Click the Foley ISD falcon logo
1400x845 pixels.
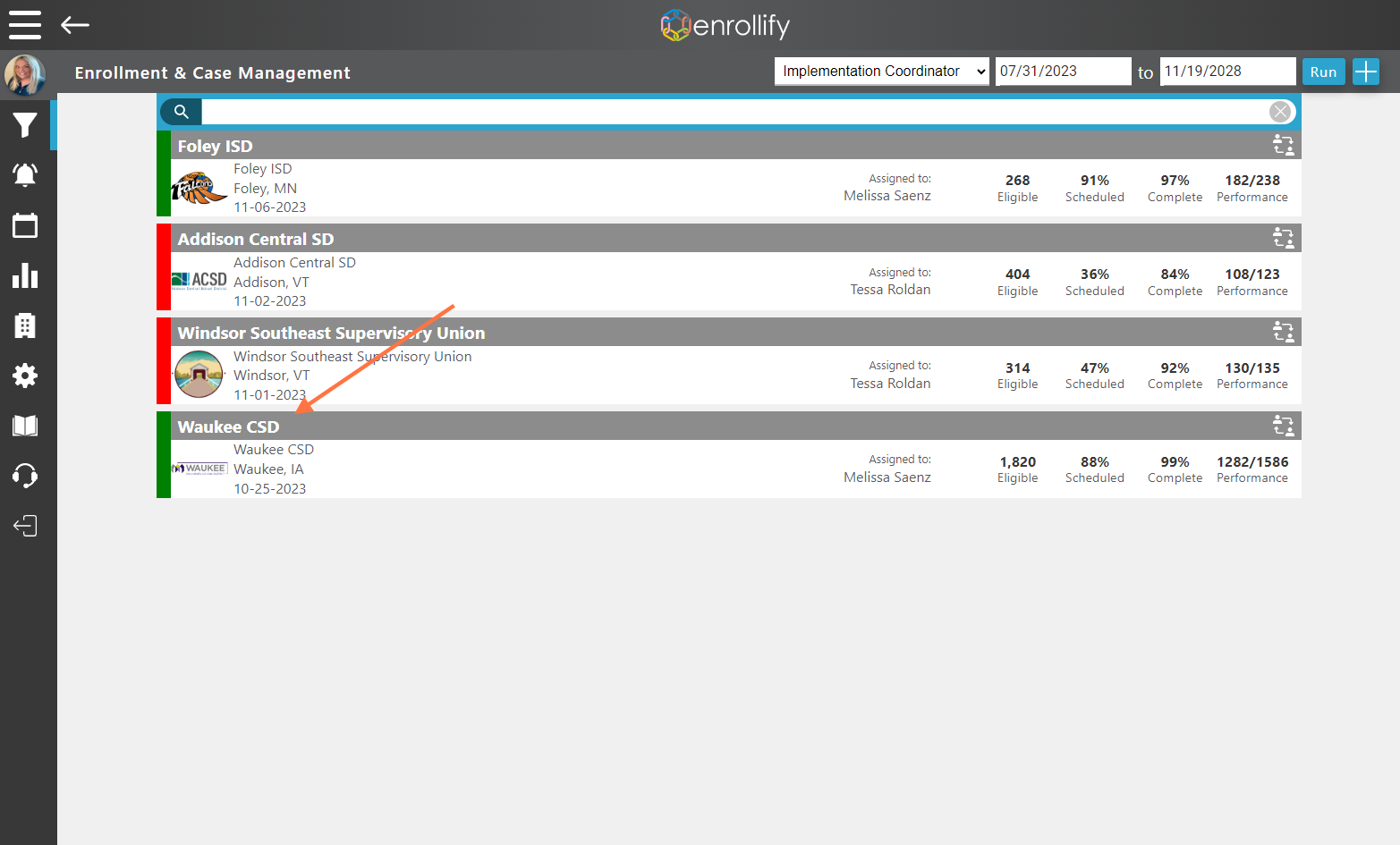click(199, 188)
